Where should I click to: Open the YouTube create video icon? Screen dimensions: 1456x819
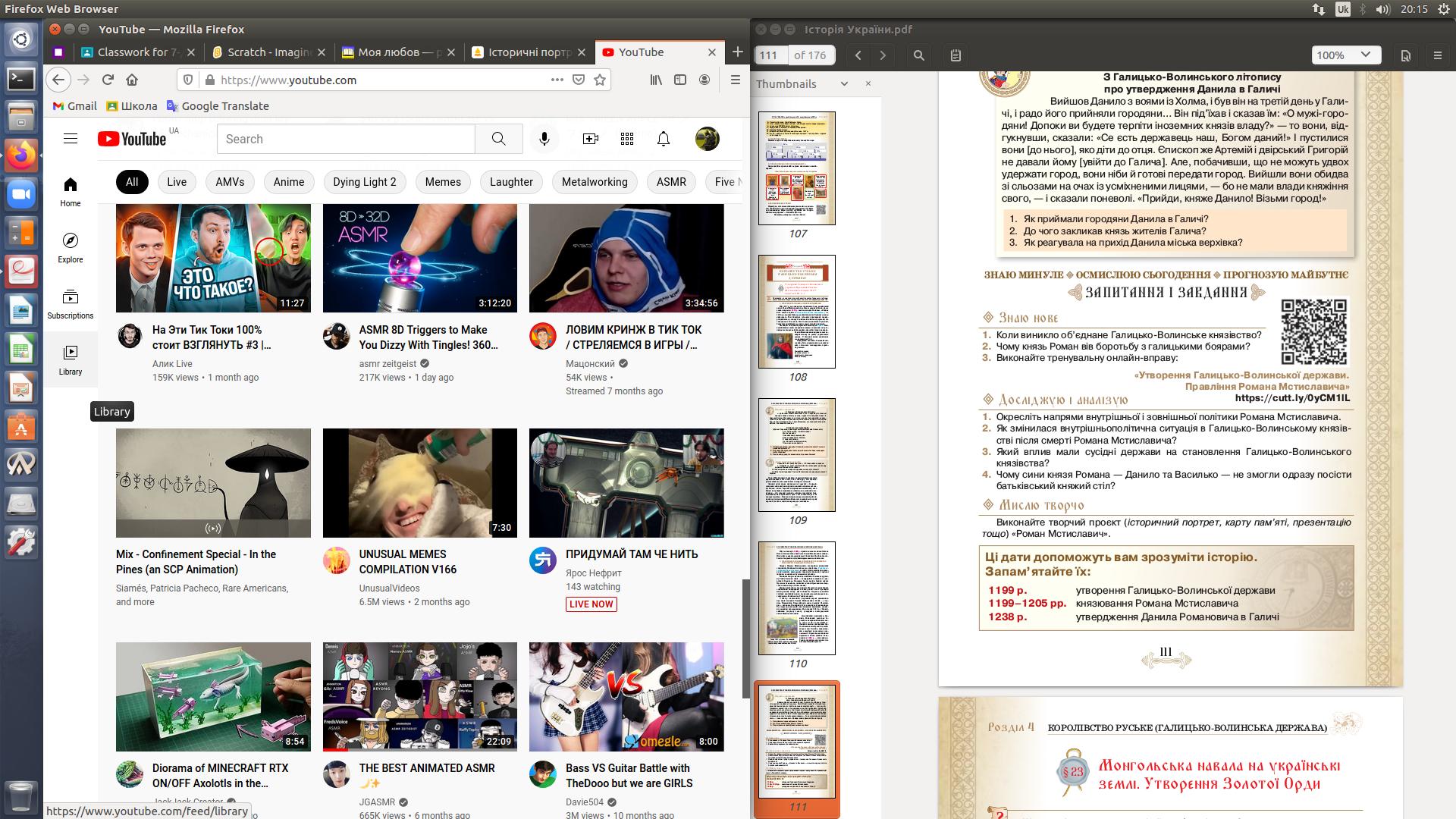coord(590,139)
